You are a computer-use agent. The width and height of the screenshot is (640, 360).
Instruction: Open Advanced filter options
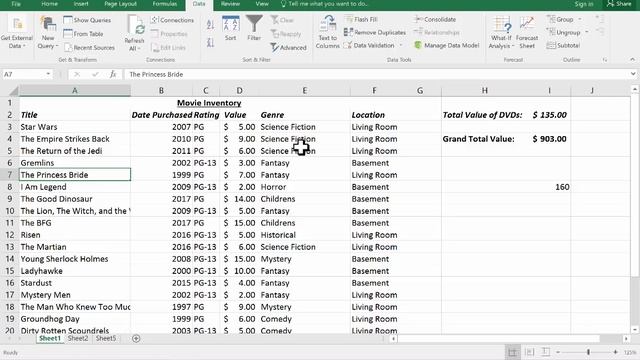click(x=288, y=48)
